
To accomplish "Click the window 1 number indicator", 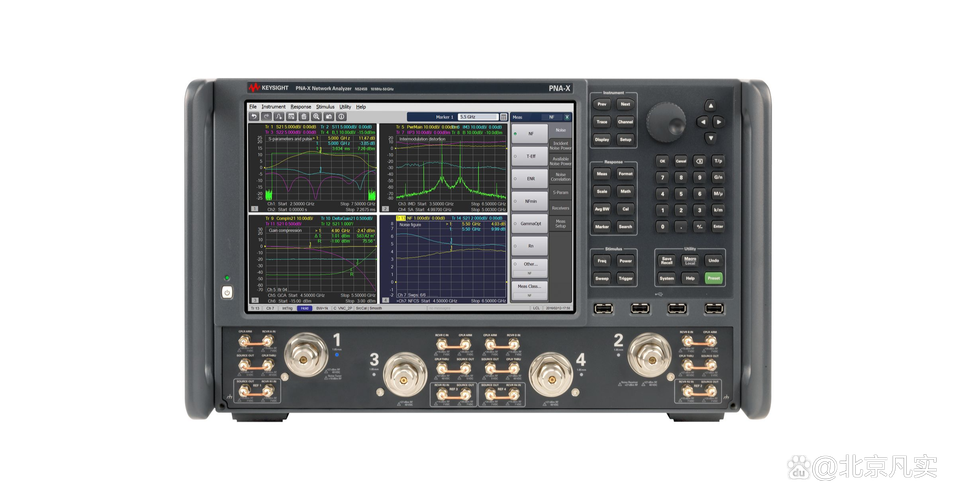I will click(254, 208).
